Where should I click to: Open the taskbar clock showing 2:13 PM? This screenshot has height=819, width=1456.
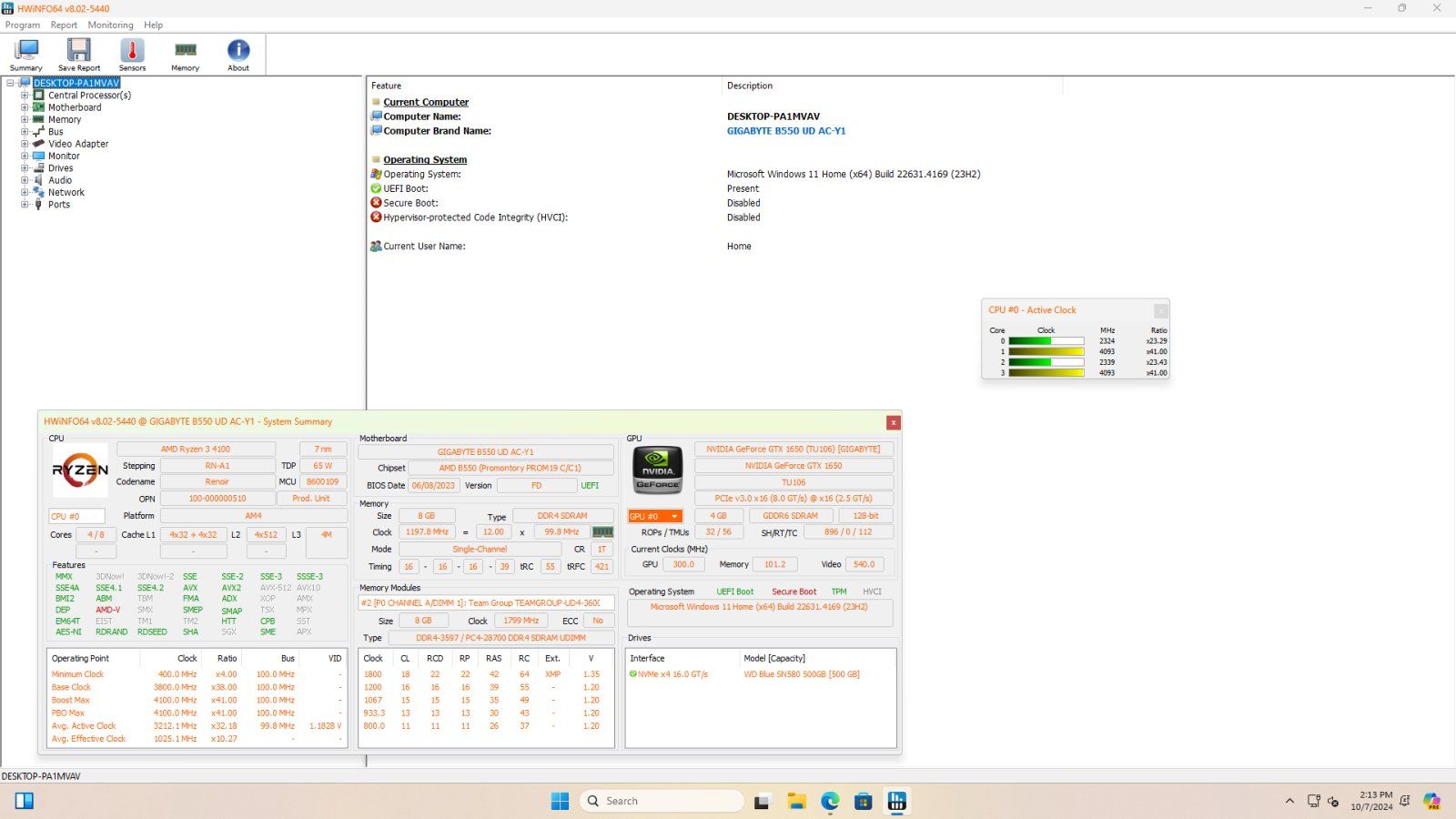tap(1371, 801)
